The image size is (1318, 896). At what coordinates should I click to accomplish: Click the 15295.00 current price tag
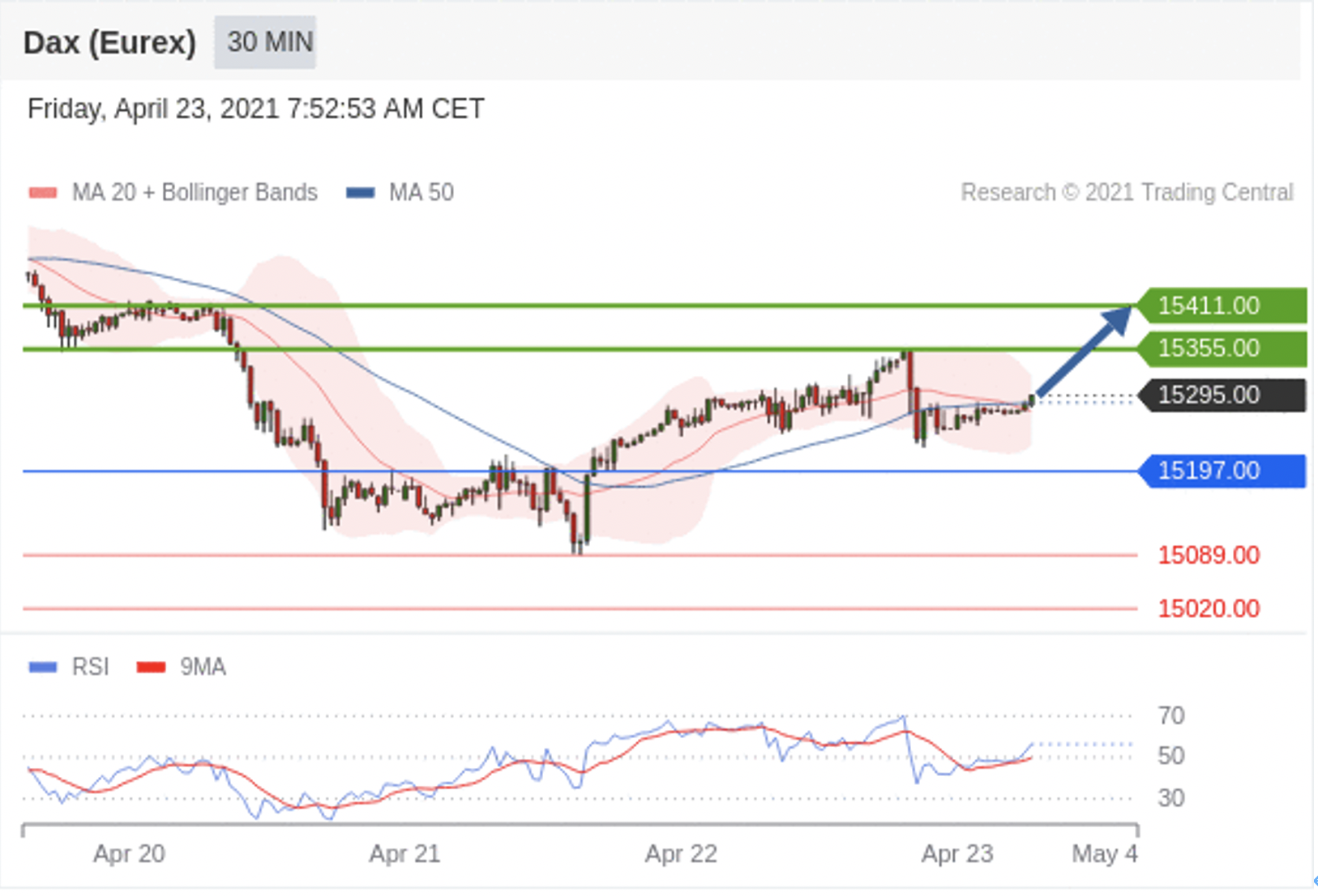pos(1222,395)
